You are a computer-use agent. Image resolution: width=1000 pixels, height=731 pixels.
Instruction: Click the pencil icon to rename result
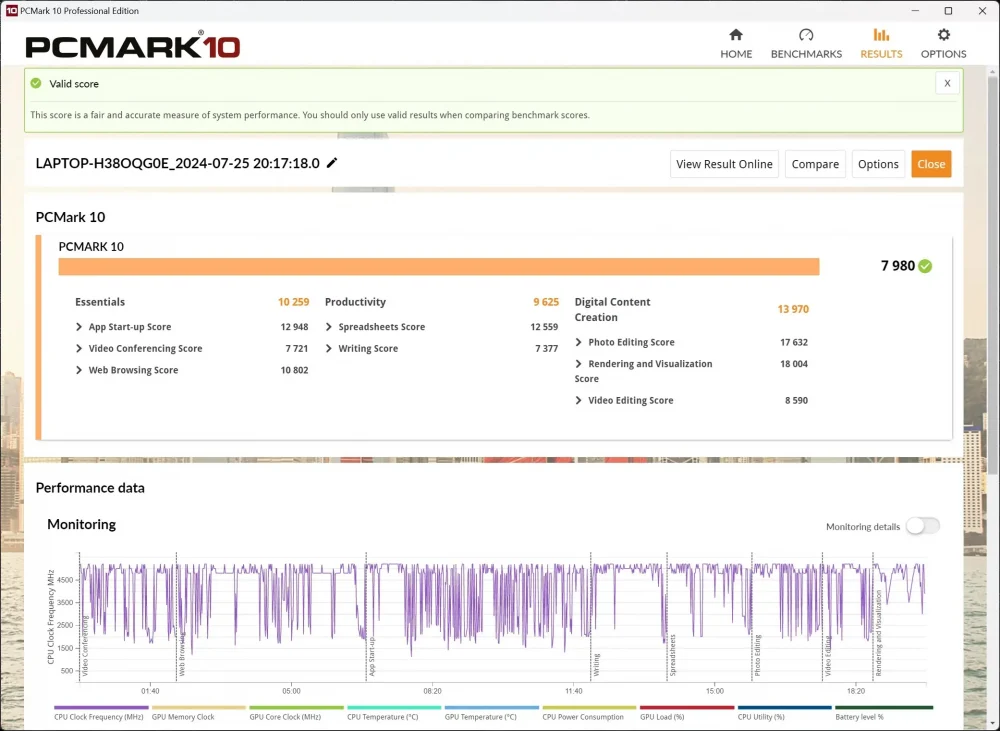332,163
